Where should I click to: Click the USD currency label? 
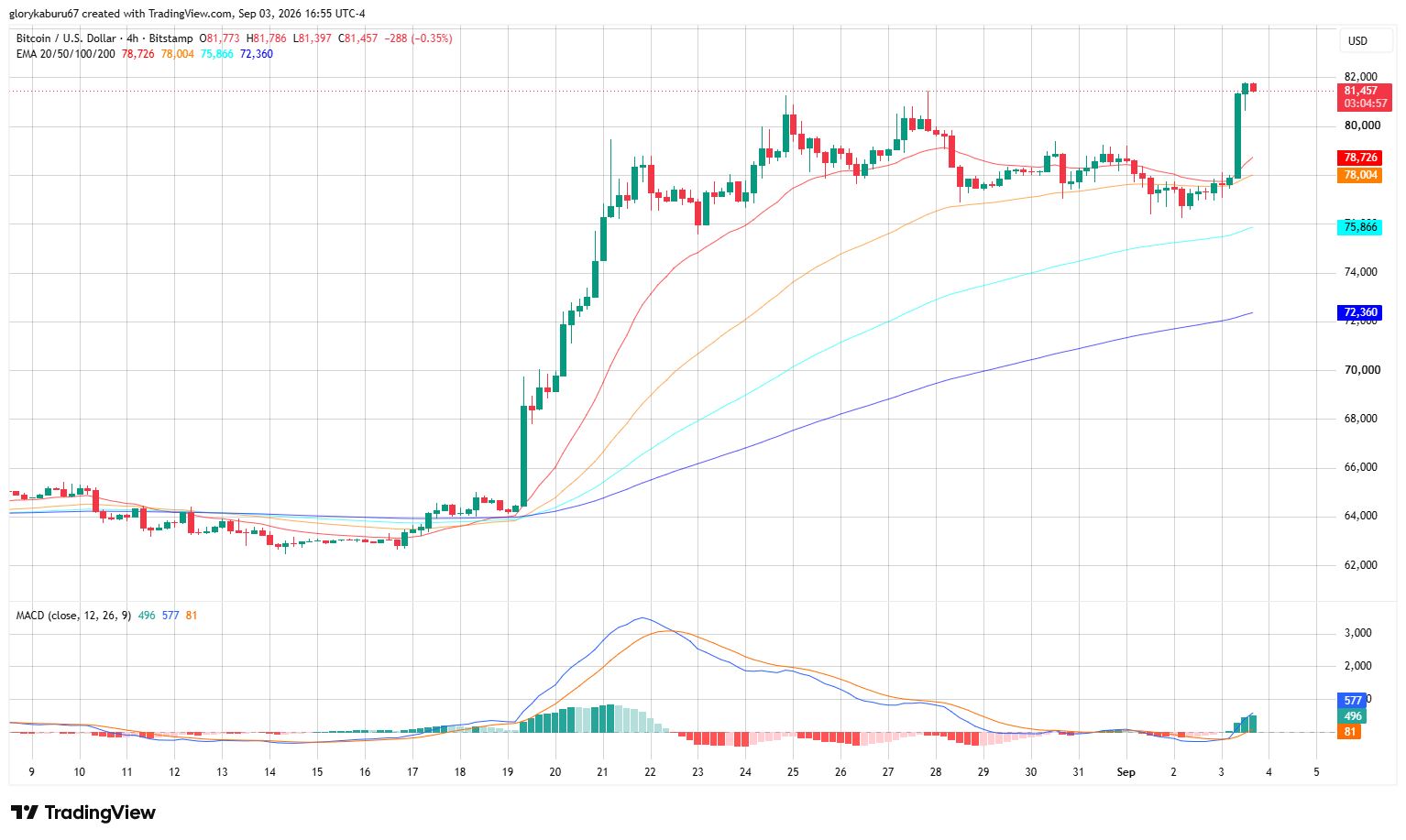(x=1357, y=40)
